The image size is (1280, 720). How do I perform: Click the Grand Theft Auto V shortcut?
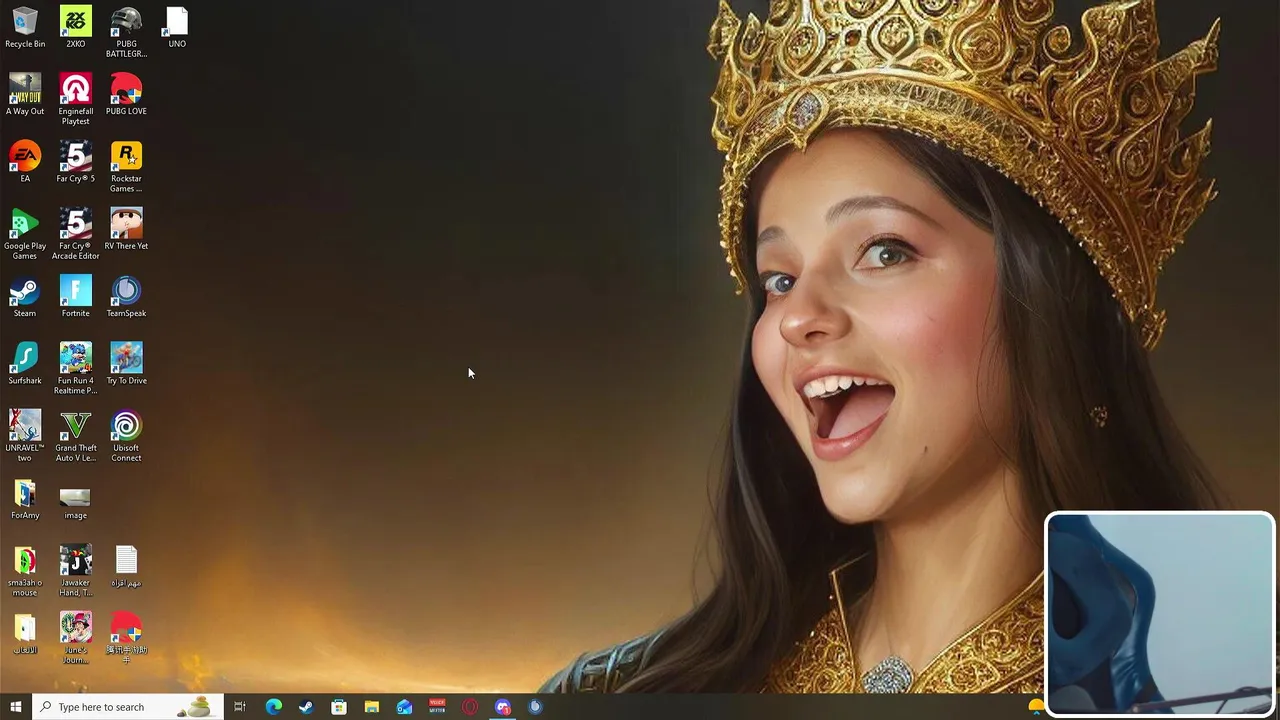tap(75, 435)
